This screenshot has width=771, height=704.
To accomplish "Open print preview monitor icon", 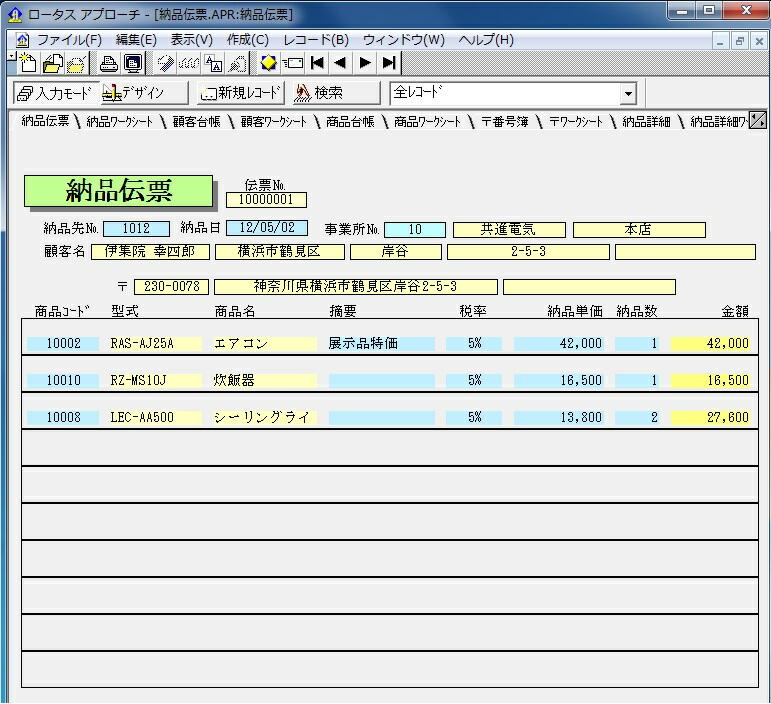I will pyautogui.click(x=133, y=63).
